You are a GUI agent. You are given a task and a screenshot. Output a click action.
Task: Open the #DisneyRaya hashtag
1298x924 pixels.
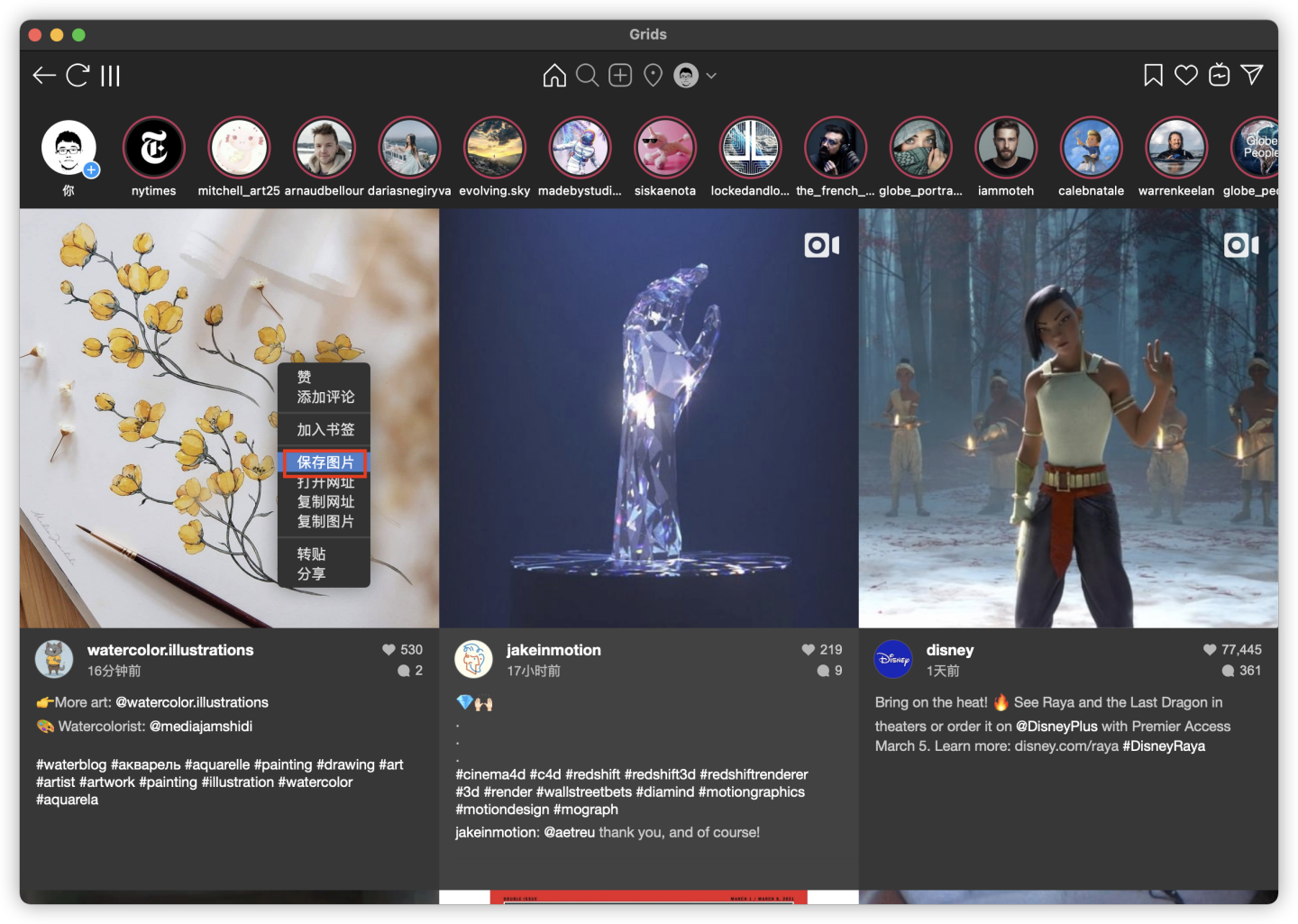coord(1164,746)
